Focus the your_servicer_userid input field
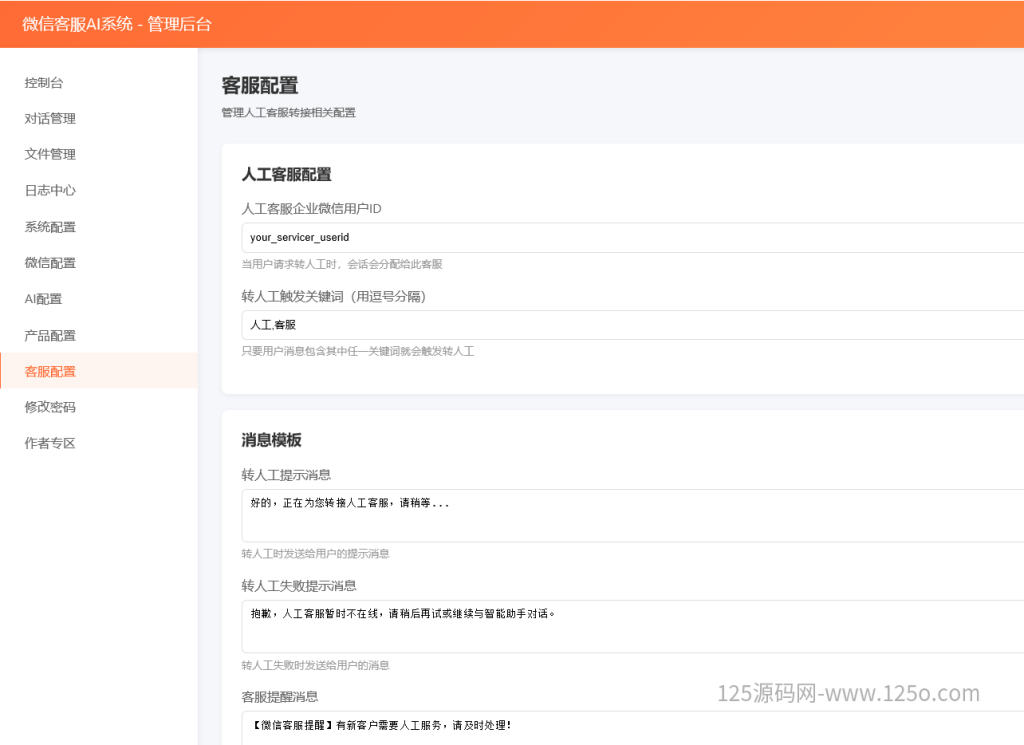This screenshot has width=1024, height=745. (632, 237)
